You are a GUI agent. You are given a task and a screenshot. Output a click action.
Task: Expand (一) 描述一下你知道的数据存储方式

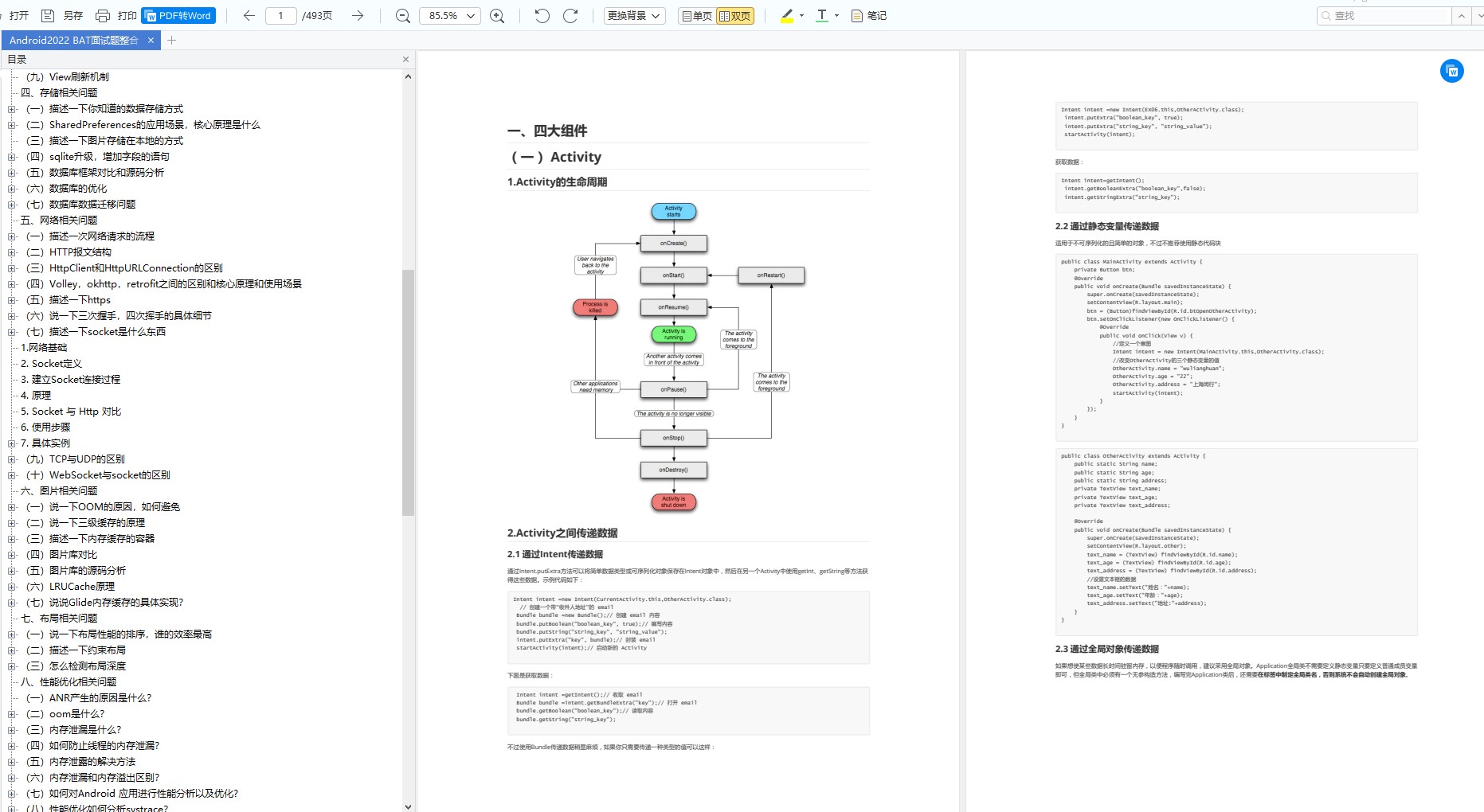[x=12, y=109]
